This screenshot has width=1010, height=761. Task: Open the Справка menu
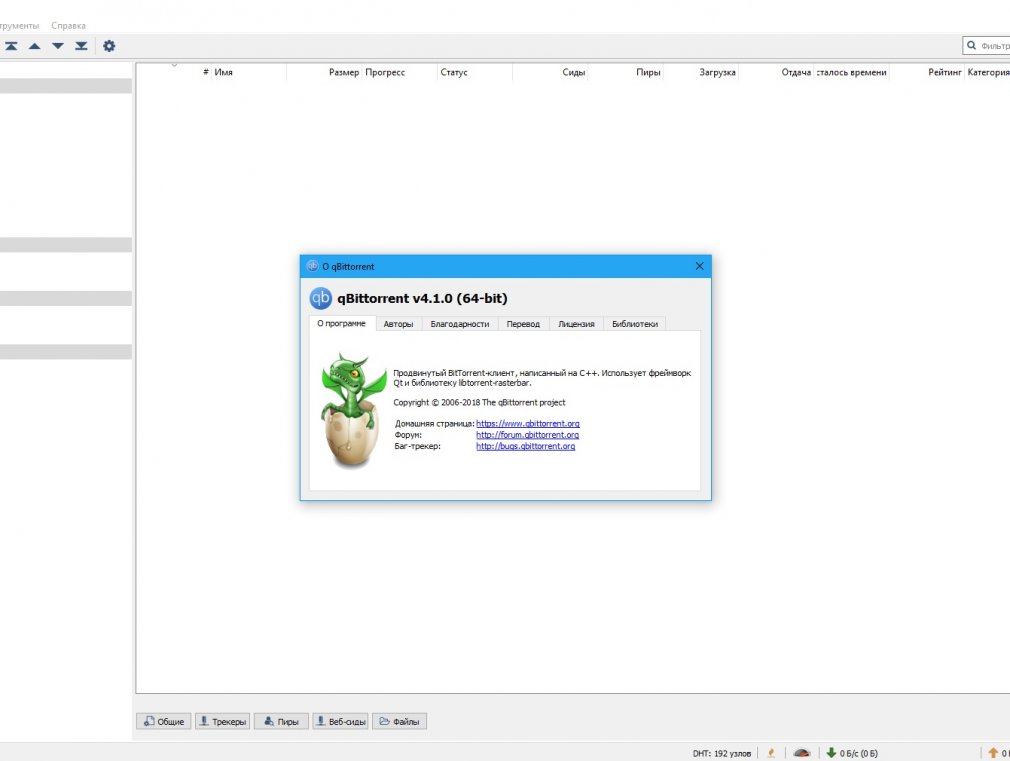[x=68, y=26]
